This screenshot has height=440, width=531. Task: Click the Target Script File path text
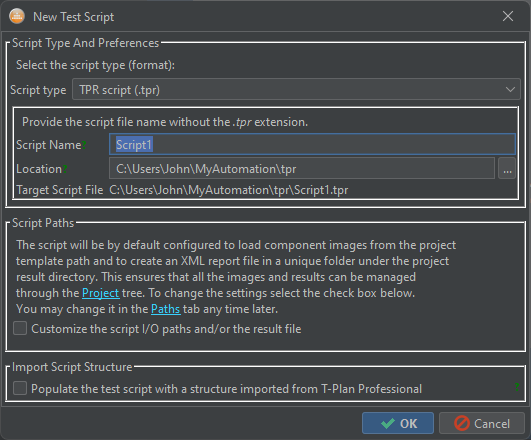pyautogui.click(x=229, y=190)
